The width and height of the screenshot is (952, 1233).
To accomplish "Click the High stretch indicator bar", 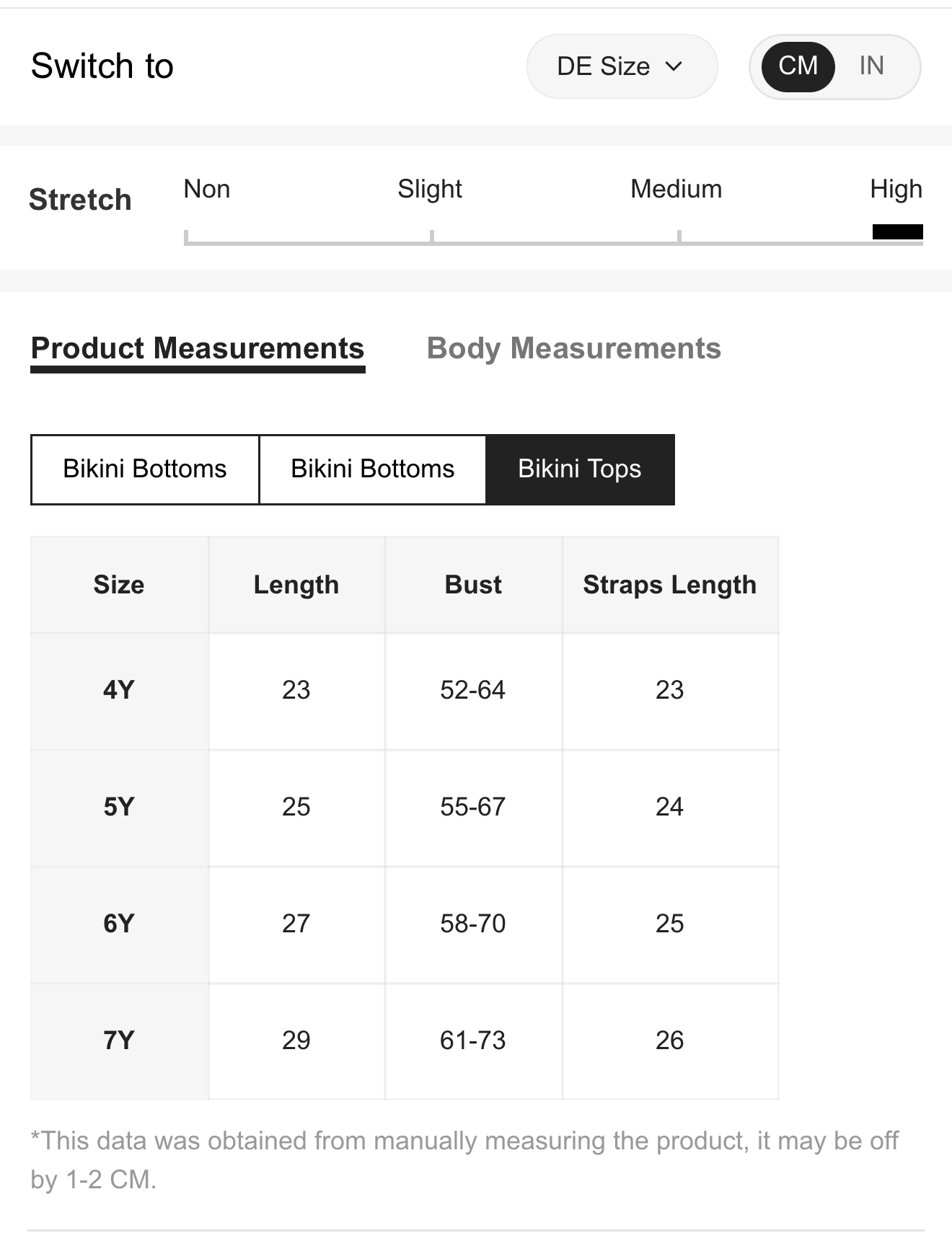I will [x=897, y=231].
